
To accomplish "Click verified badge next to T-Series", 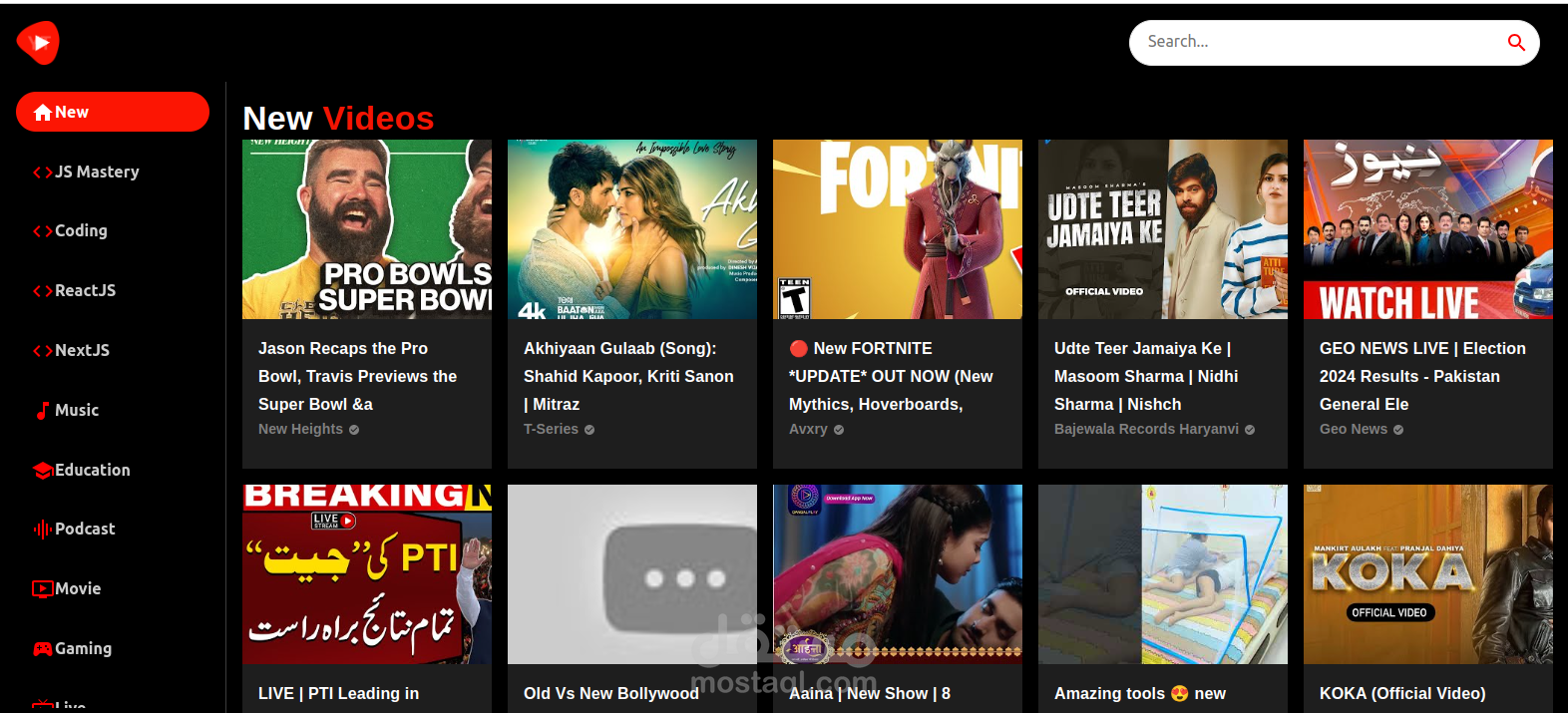I will [589, 430].
